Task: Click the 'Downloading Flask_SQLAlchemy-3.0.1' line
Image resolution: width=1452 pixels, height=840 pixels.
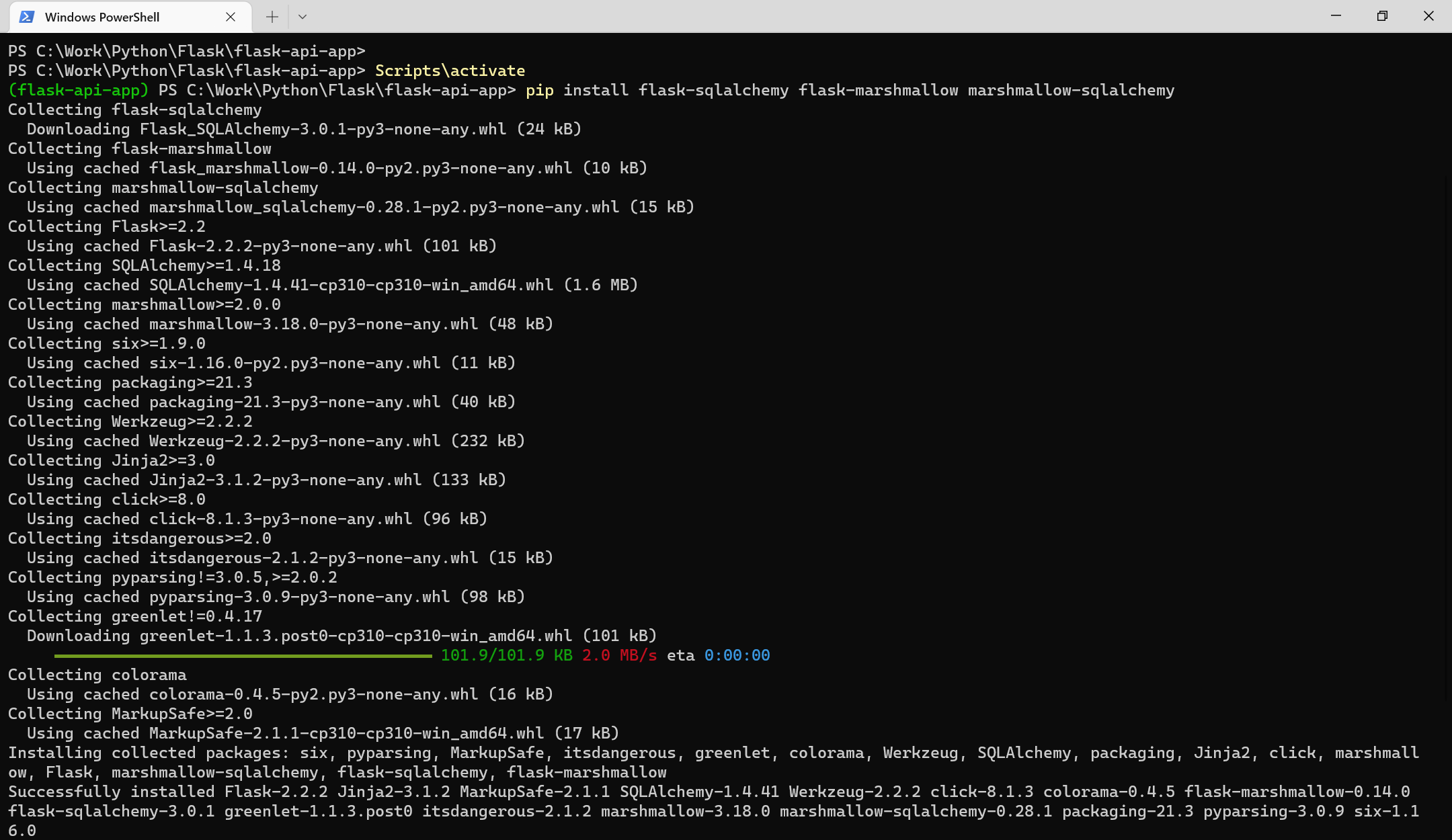Action: 304,129
